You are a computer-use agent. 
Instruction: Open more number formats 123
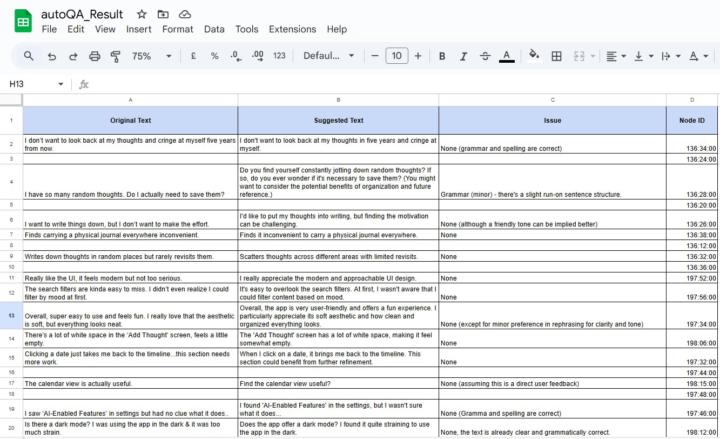(x=279, y=56)
